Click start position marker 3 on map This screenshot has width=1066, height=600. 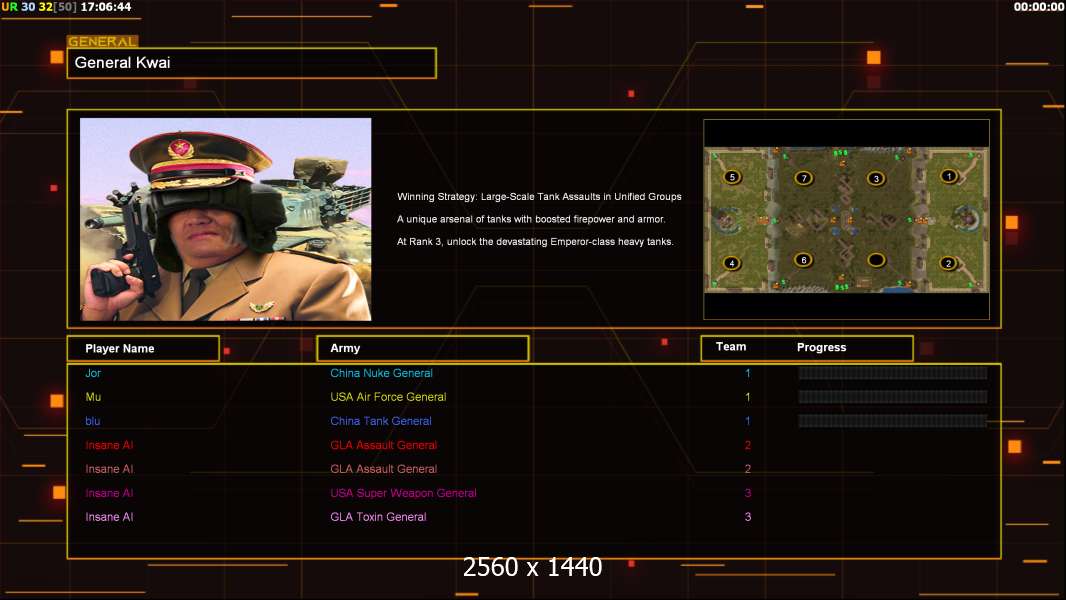tap(876, 179)
